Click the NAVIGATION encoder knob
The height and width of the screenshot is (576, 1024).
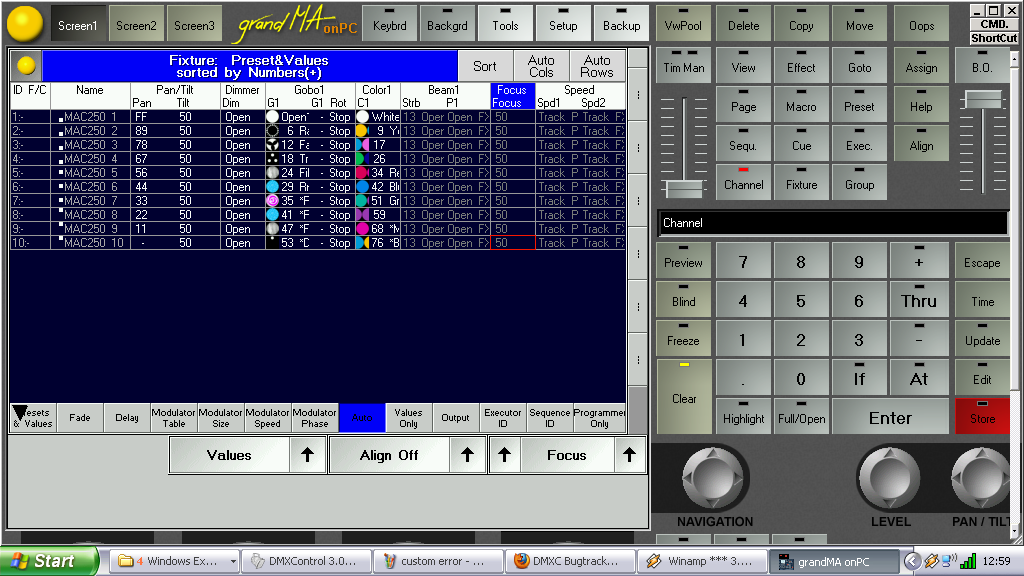[714, 478]
